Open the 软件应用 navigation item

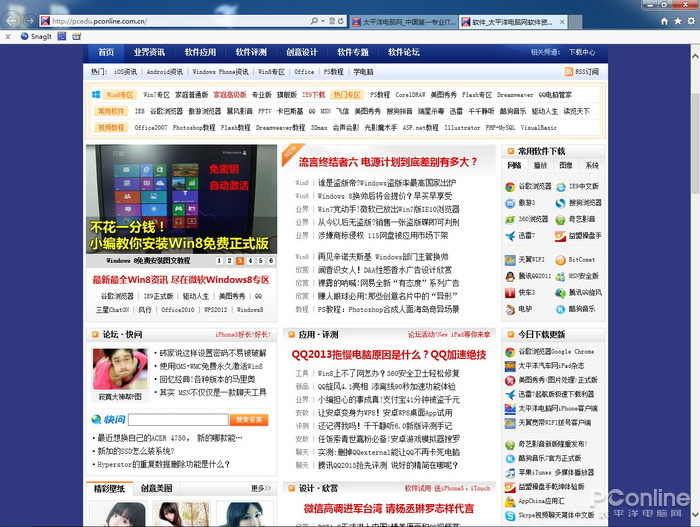click(x=200, y=52)
